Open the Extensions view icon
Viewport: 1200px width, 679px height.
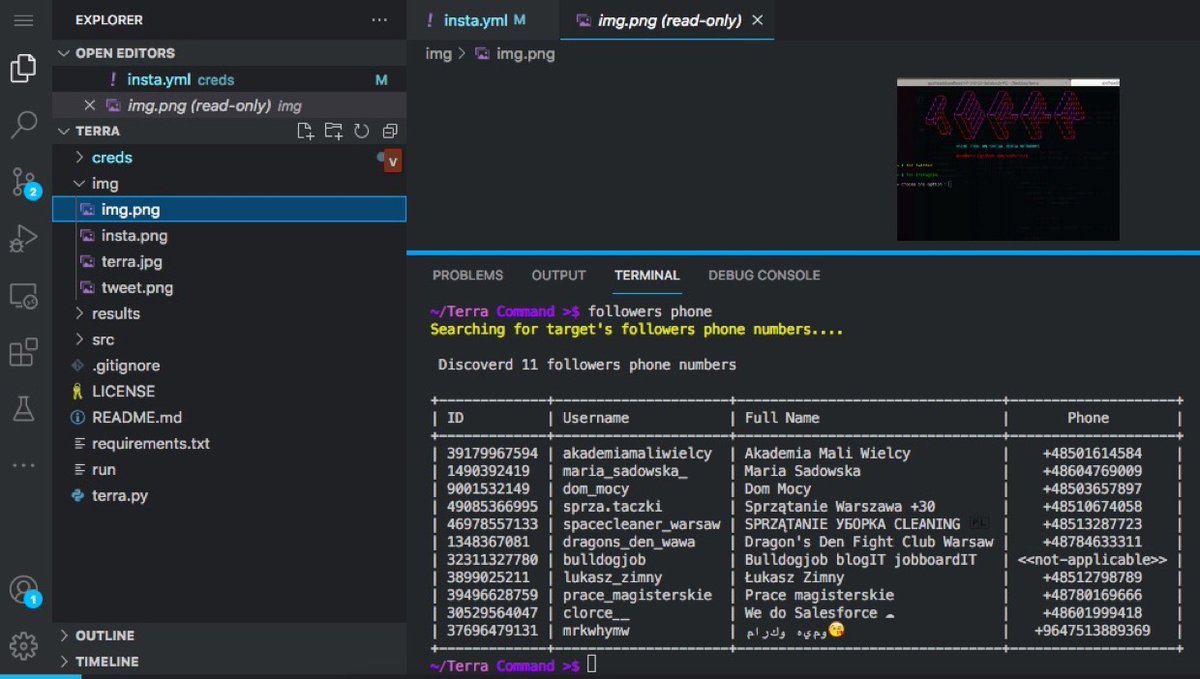coord(24,352)
